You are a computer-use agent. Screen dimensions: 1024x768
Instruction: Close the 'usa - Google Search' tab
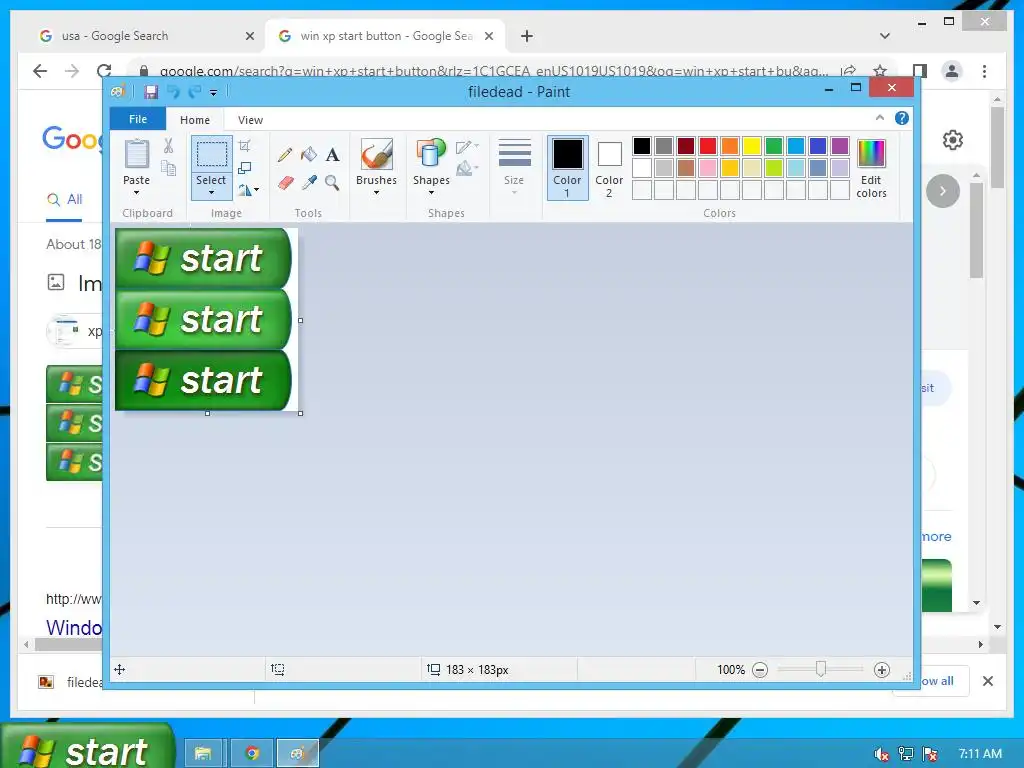(x=249, y=36)
